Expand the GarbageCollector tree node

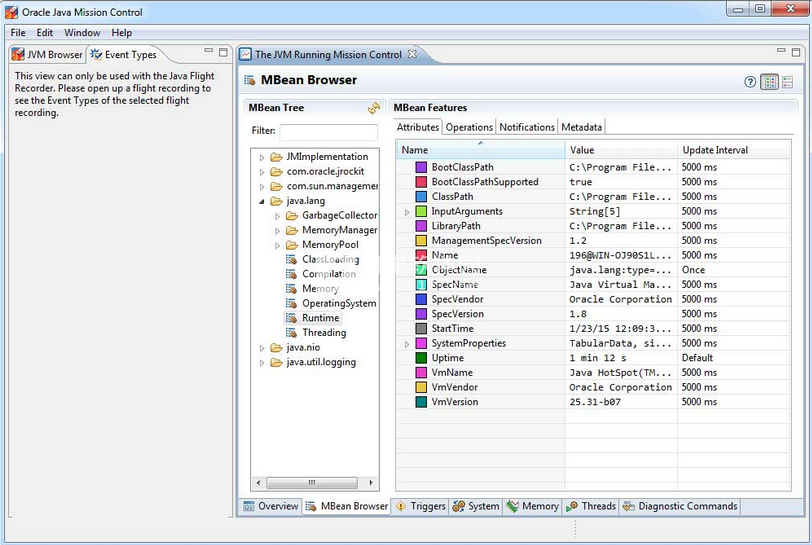[277, 216]
